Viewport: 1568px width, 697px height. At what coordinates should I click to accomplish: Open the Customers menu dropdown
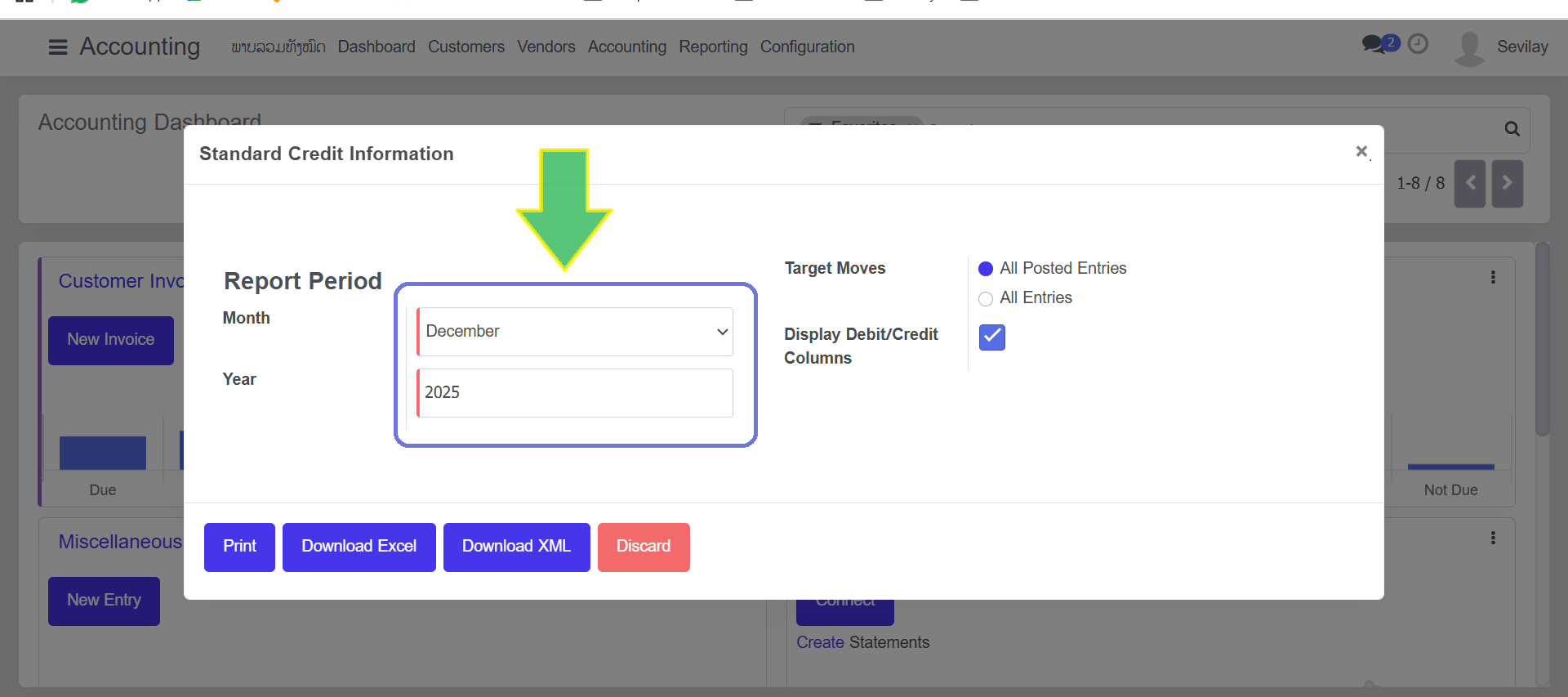(x=465, y=47)
